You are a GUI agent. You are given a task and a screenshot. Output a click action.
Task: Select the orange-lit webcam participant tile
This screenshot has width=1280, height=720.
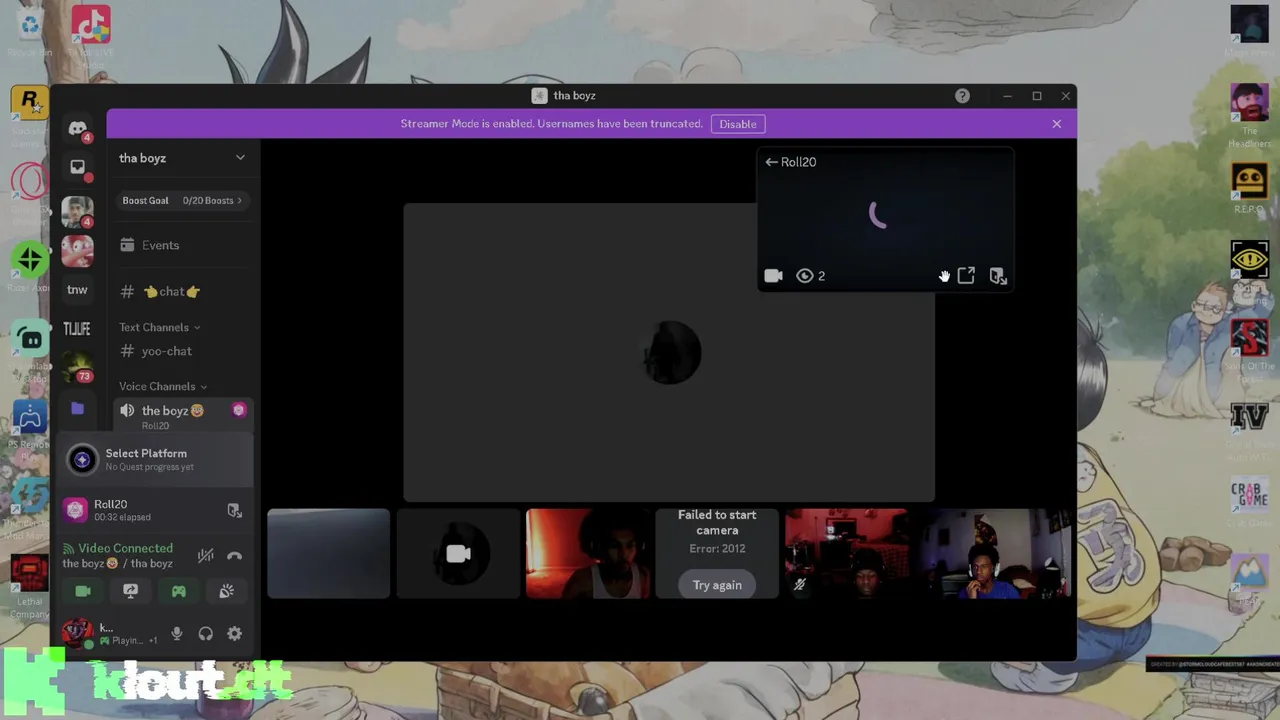click(588, 554)
